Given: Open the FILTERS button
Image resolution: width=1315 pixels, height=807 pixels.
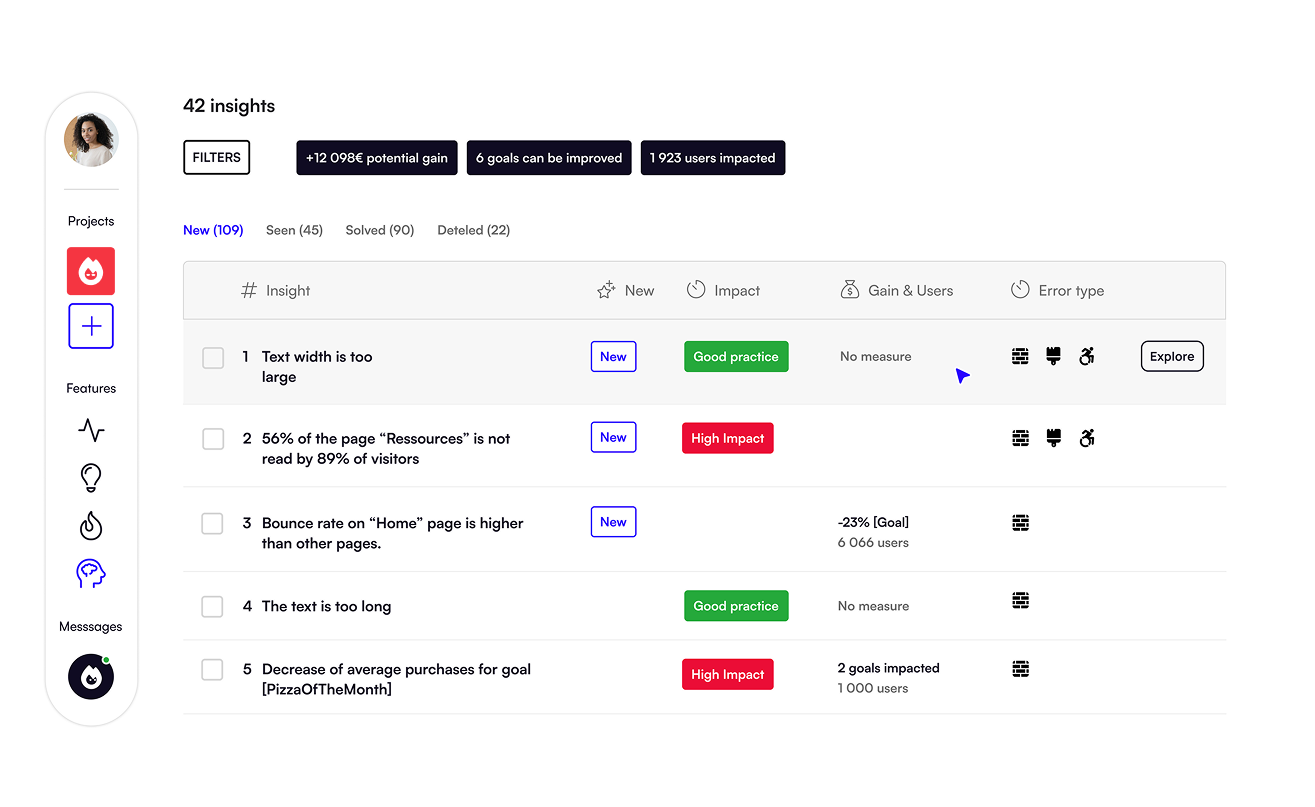Looking at the screenshot, I should tap(216, 157).
